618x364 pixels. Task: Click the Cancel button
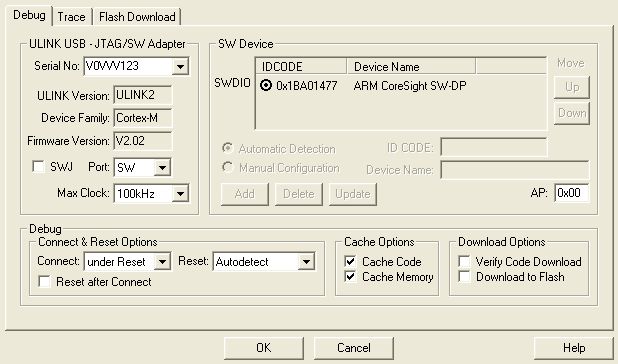click(354, 348)
